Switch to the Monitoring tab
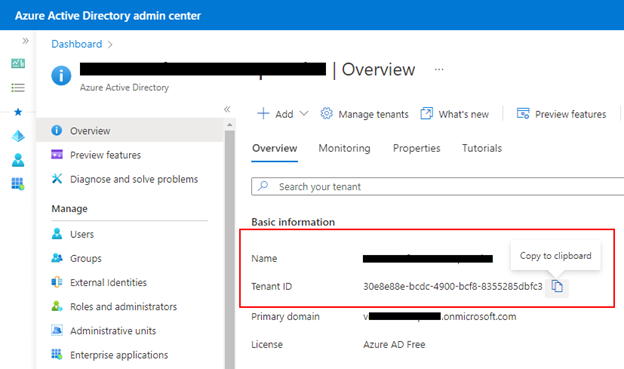 pos(344,148)
